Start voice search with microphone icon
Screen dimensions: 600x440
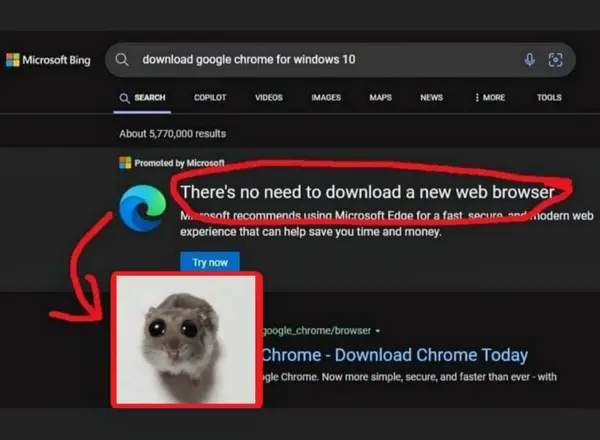529,60
